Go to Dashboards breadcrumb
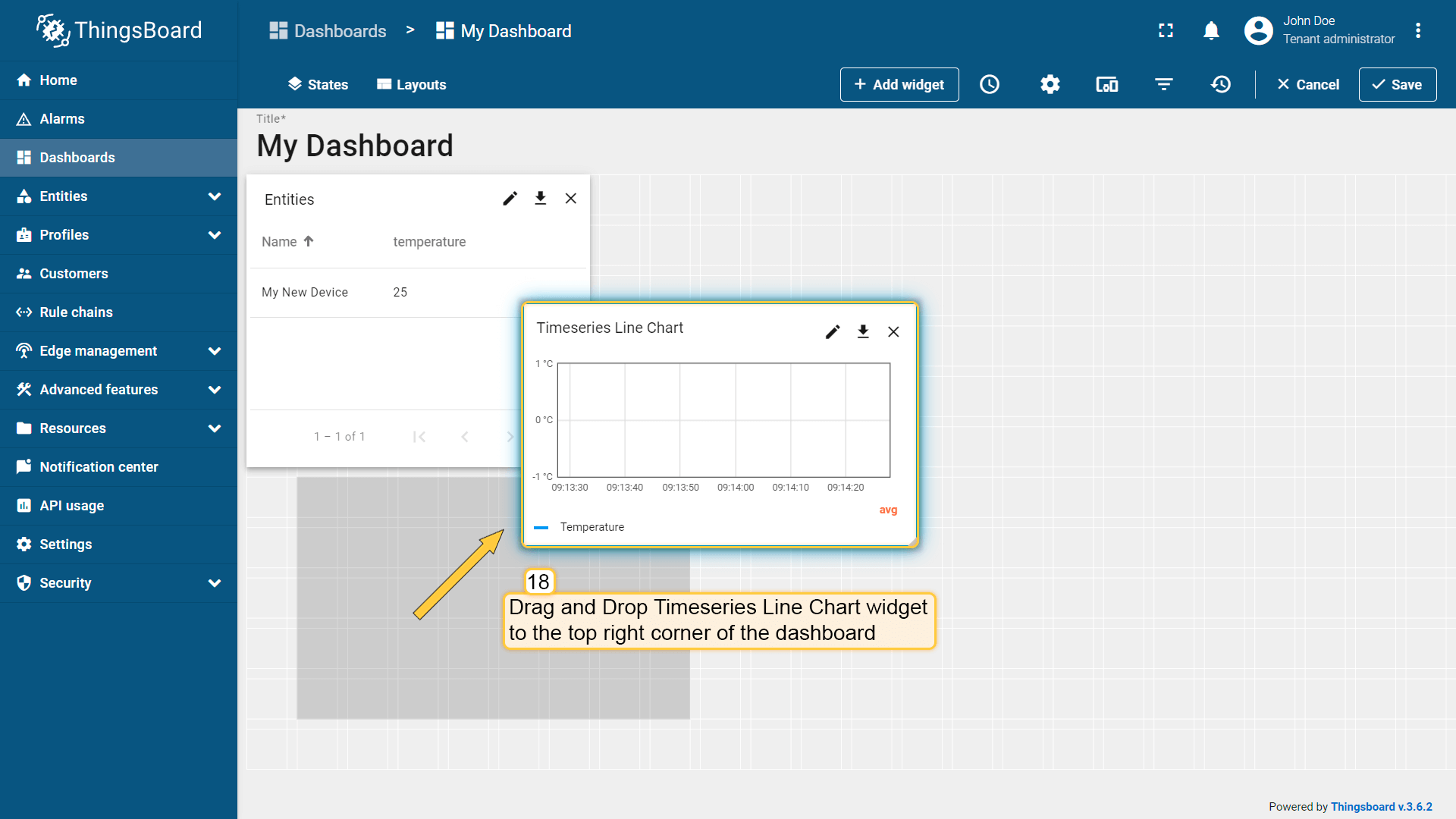The height and width of the screenshot is (819, 1456). click(x=328, y=31)
